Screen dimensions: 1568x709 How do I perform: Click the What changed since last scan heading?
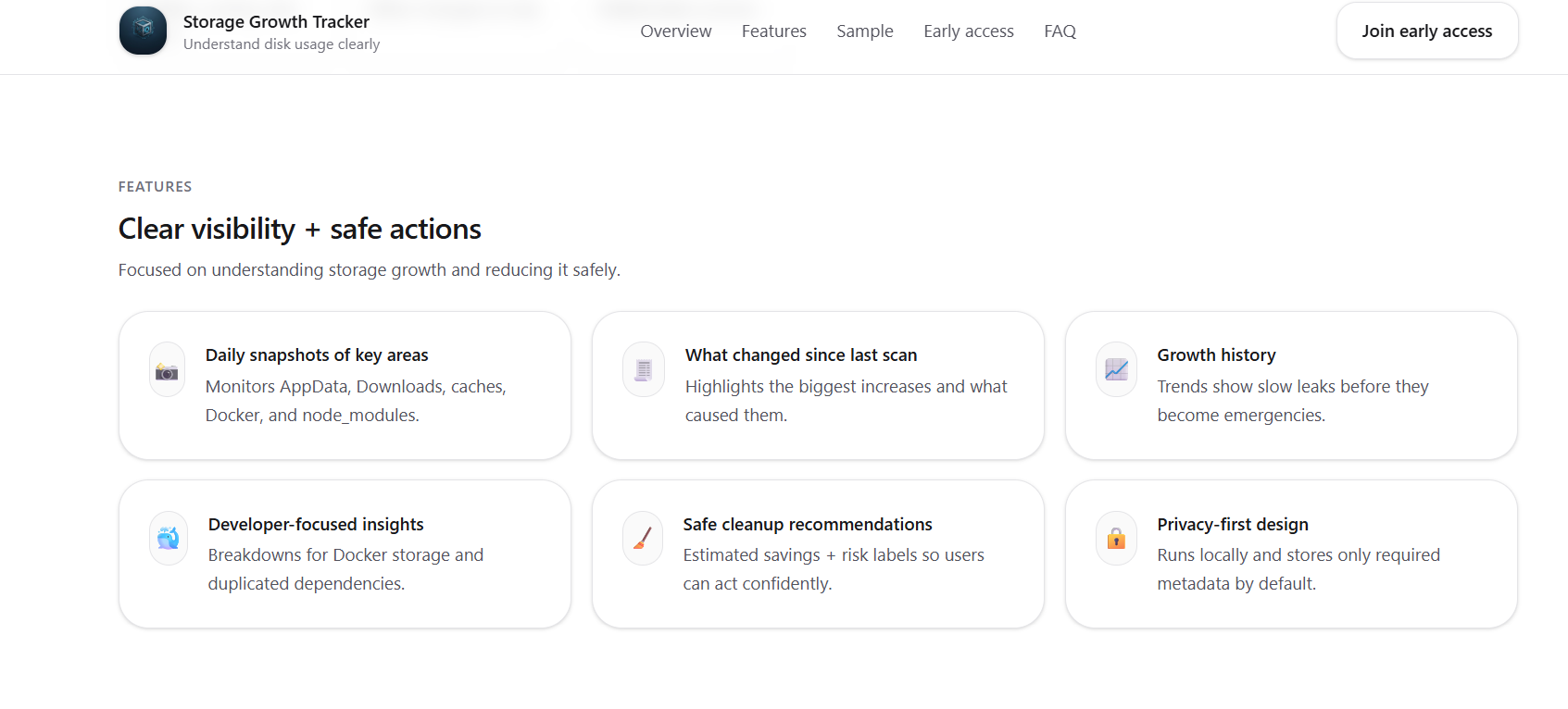tap(801, 355)
